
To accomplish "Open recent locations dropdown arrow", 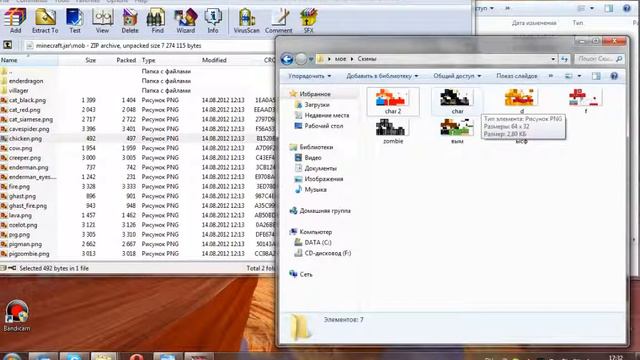I will [311, 59].
